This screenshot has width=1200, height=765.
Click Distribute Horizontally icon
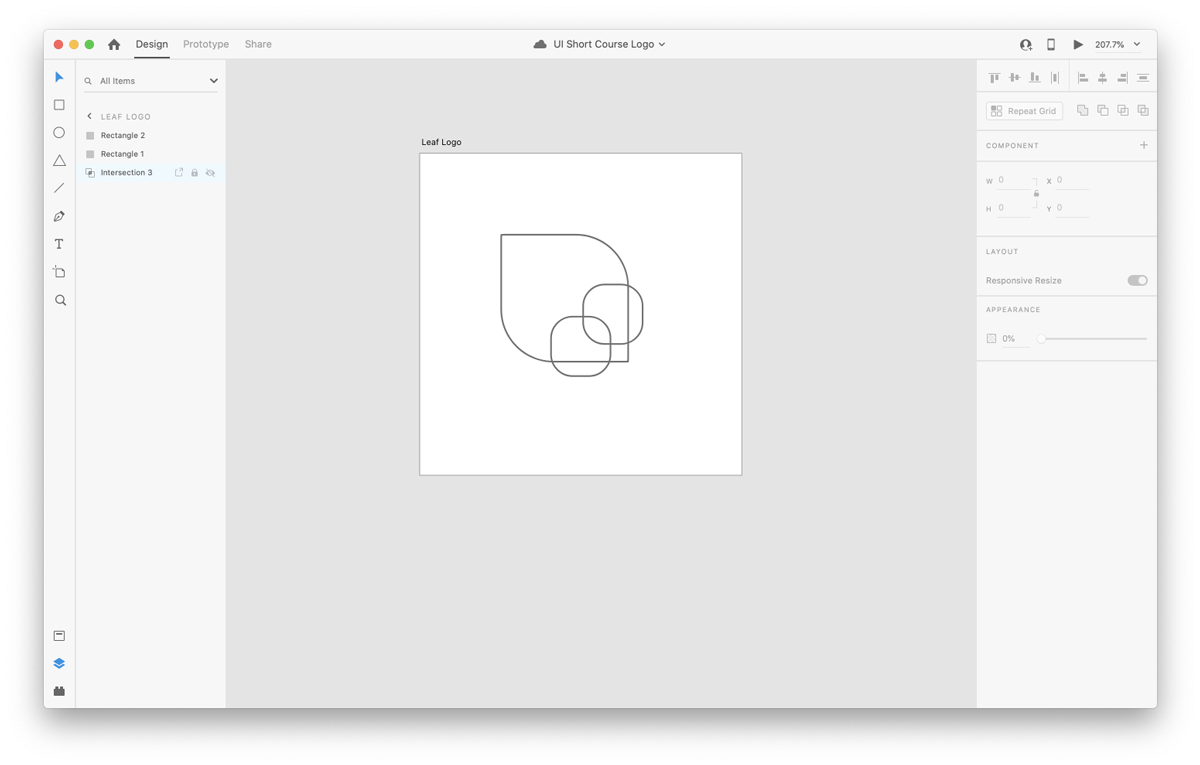coord(1054,77)
